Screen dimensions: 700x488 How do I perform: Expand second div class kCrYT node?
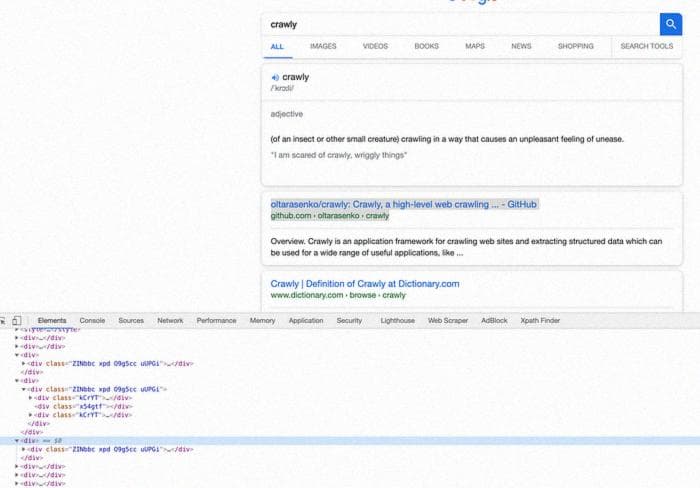coord(30,415)
